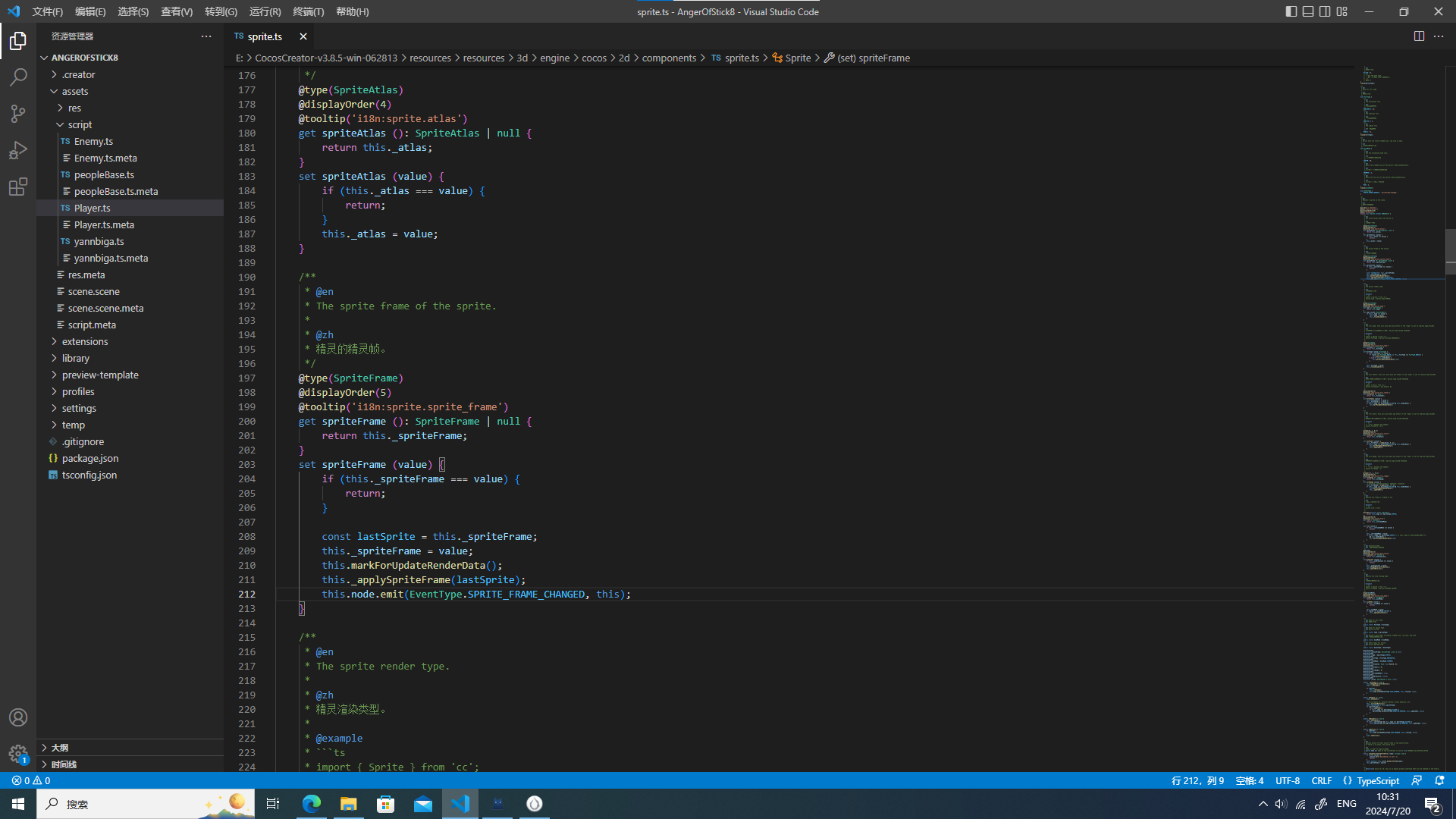This screenshot has height=819, width=1456.
Task: Toggle the bottom panel layout button
Action: click(1308, 11)
